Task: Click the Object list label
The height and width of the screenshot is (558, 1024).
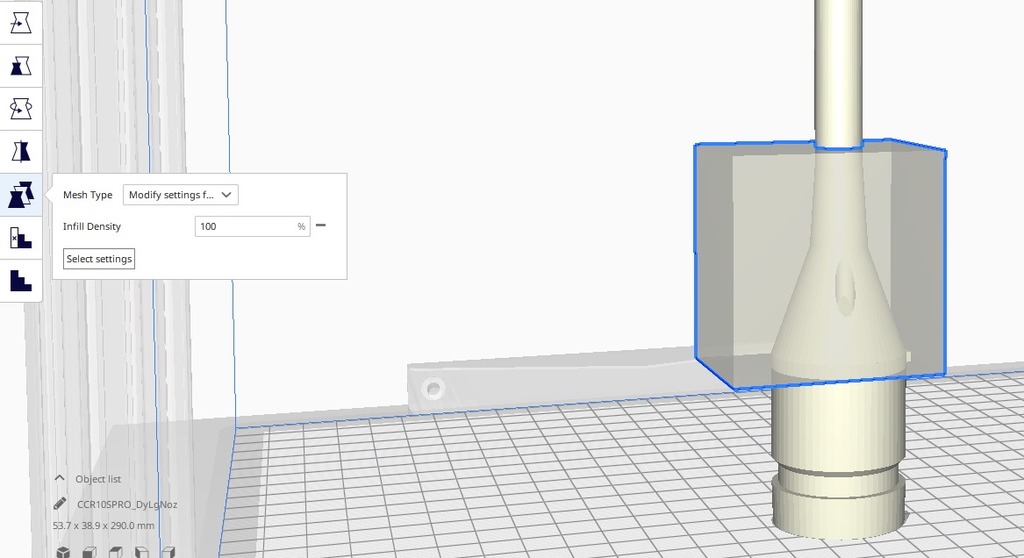Action: 98,479
